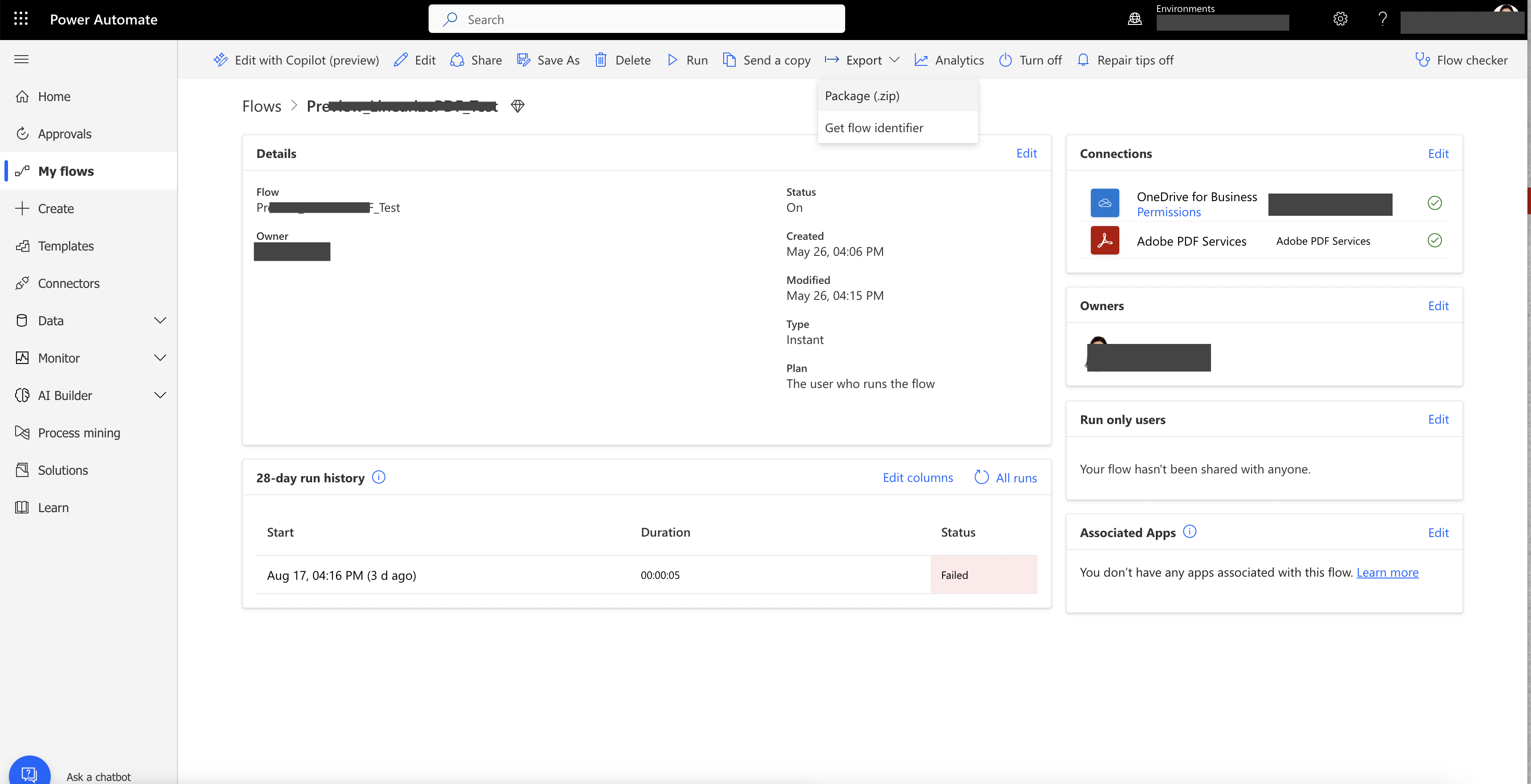The height and width of the screenshot is (784, 1531).
Task: Click the 28-day run history info tooltip
Action: (x=379, y=477)
